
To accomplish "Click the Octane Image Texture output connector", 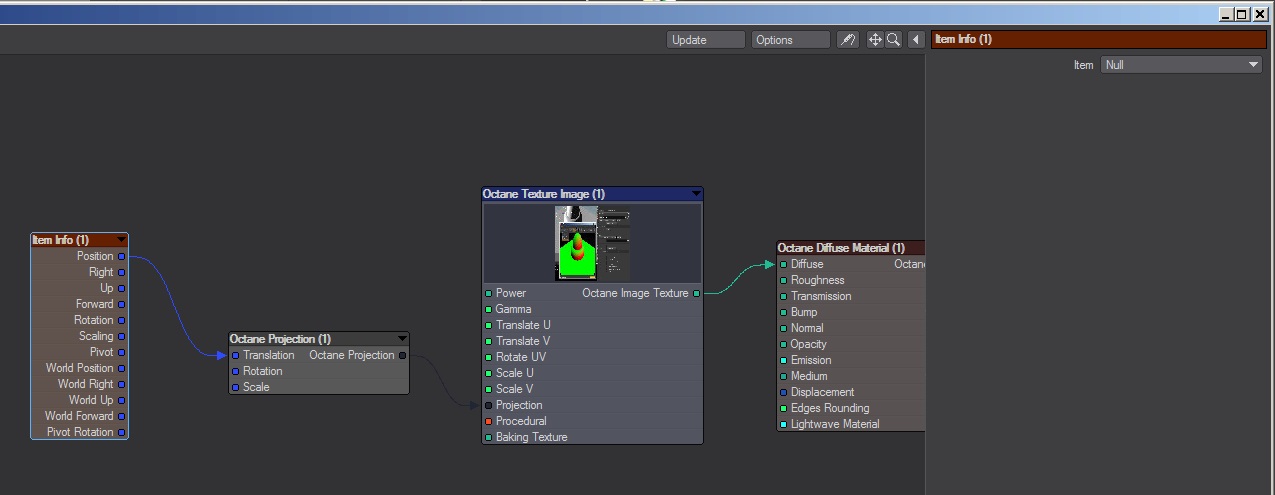I will coord(696,293).
